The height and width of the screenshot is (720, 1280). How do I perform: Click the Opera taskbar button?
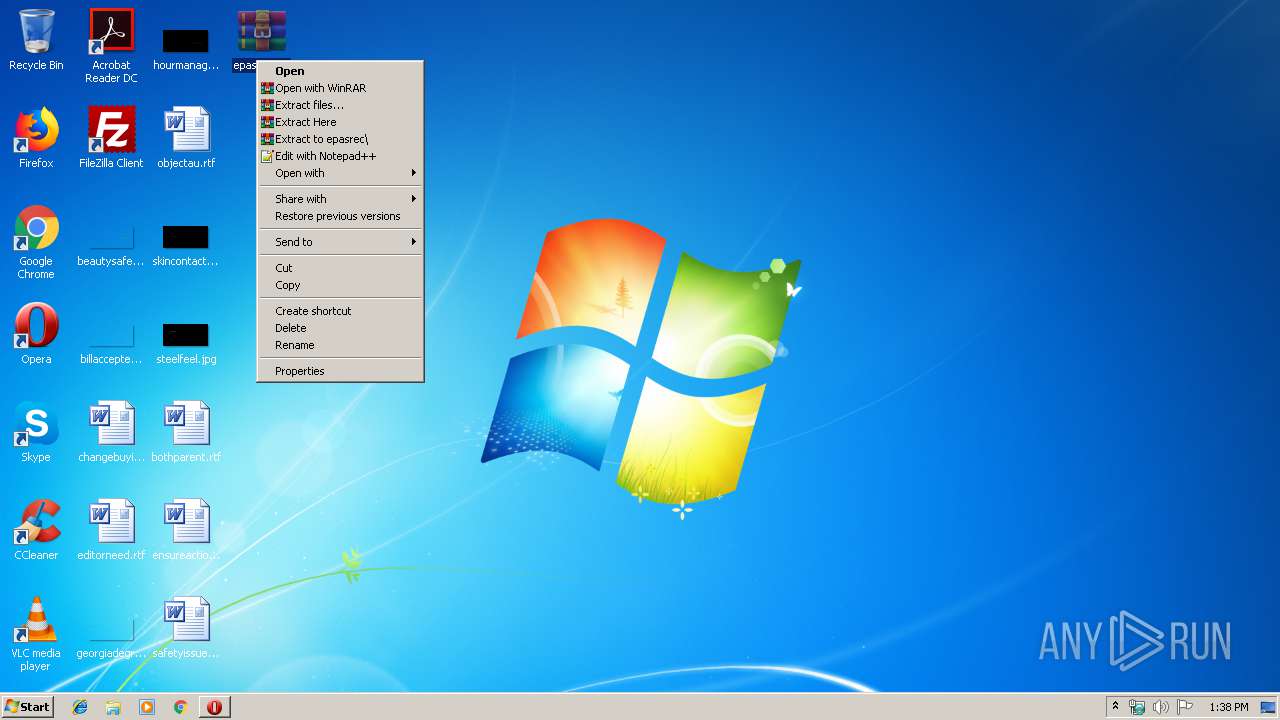(x=214, y=707)
